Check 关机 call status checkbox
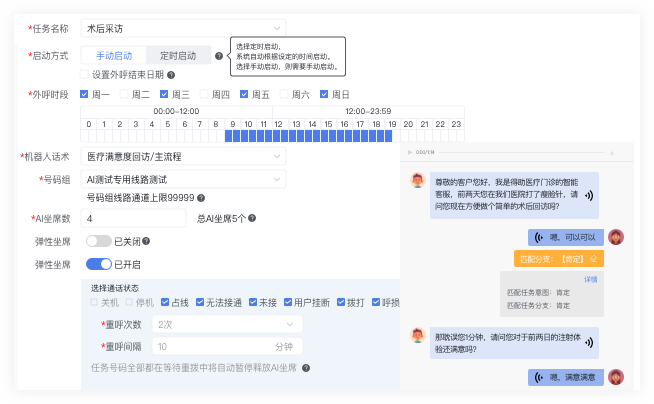654x404 pixels. pos(94,302)
